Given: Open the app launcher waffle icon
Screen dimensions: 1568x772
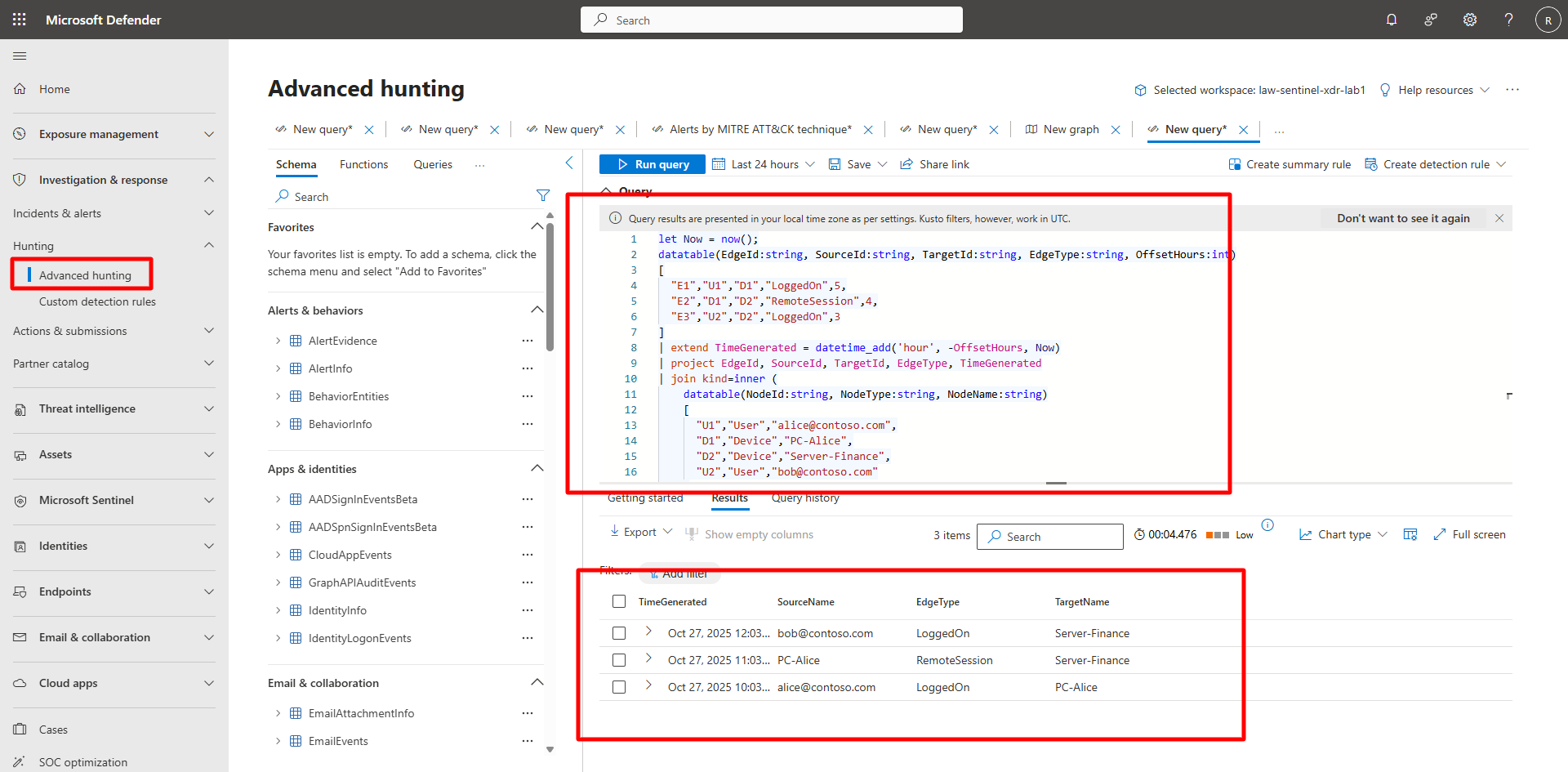Looking at the screenshot, I should (x=20, y=20).
